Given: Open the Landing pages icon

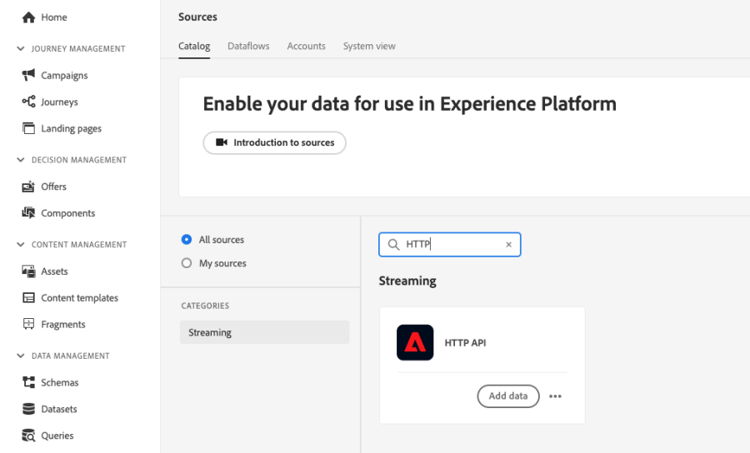Looking at the screenshot, I should tap(29, 128).
